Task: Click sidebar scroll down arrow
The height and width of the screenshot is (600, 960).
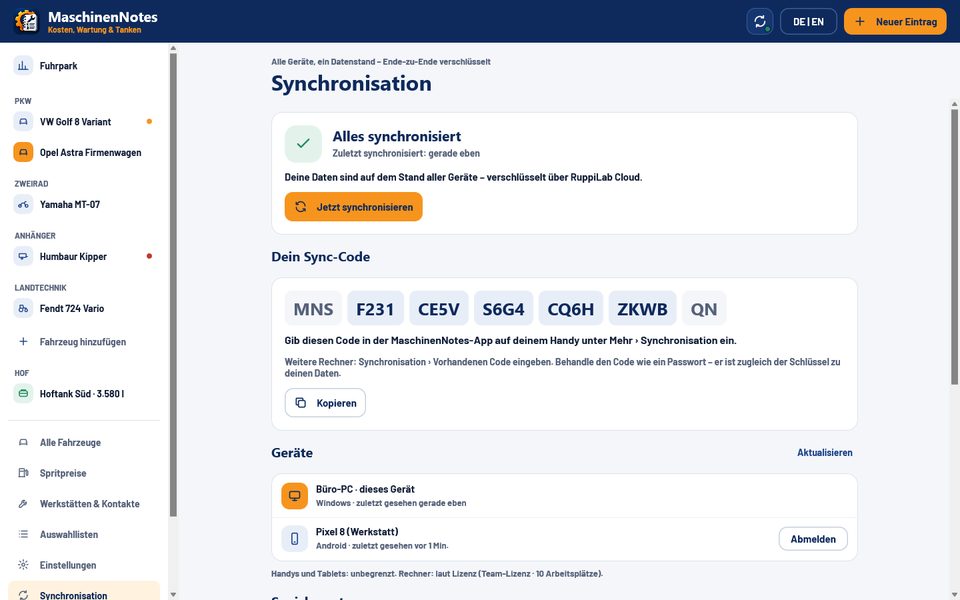Action: point(173,594)
